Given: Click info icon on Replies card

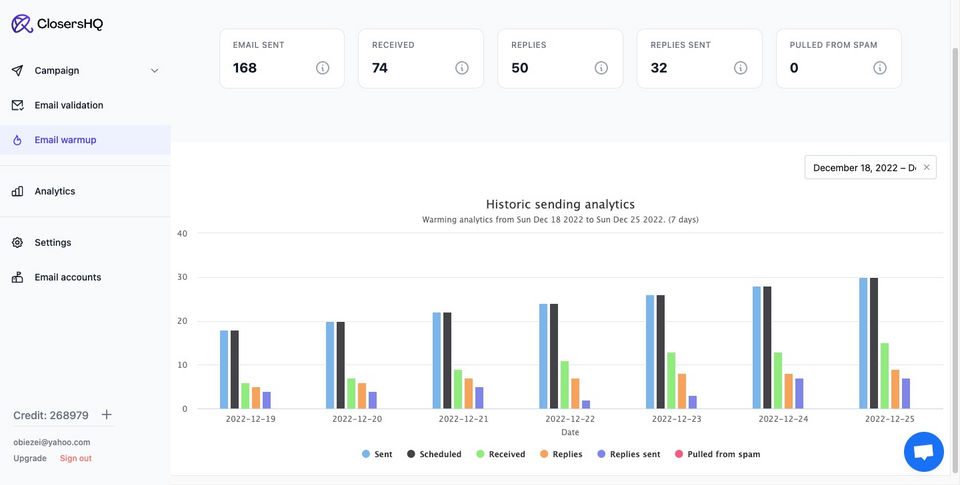Looking at the screenshot, I should (601, 68).
